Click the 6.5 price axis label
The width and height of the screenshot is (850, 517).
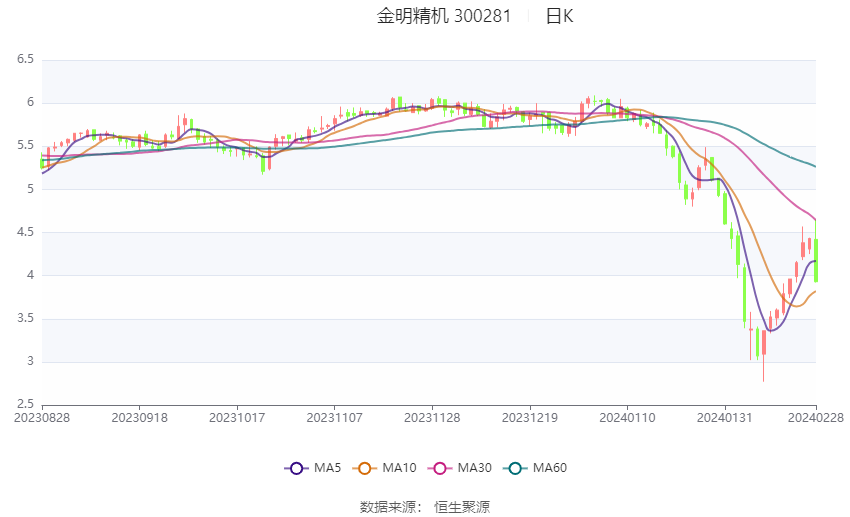pos(25,59)
